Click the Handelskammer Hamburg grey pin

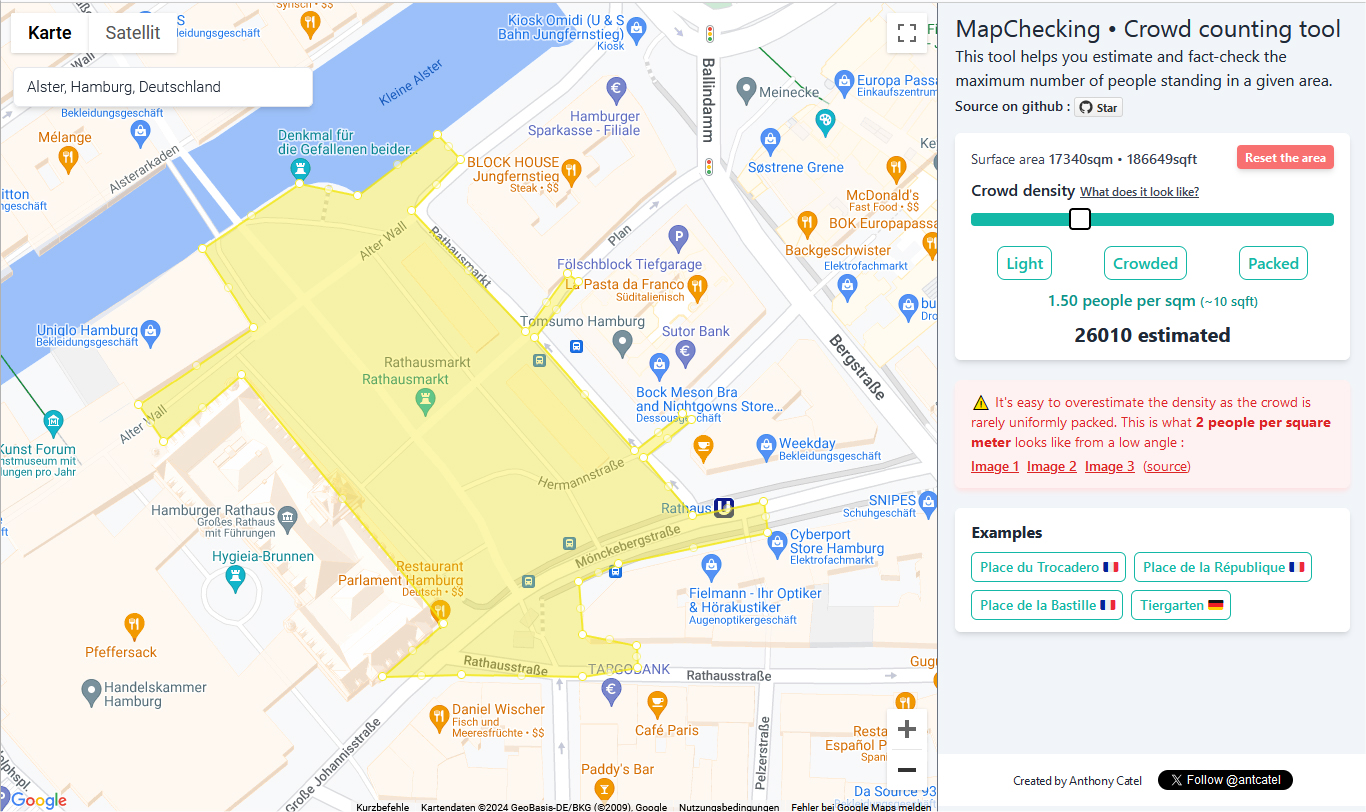click(91, 691)
